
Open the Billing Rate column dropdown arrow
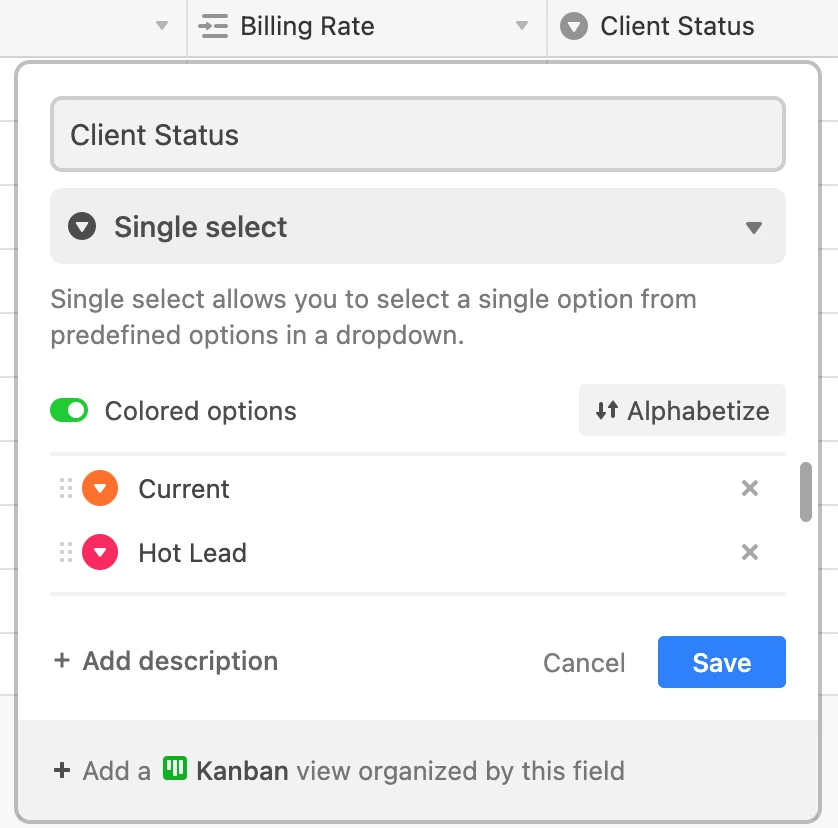click(521, 27)
